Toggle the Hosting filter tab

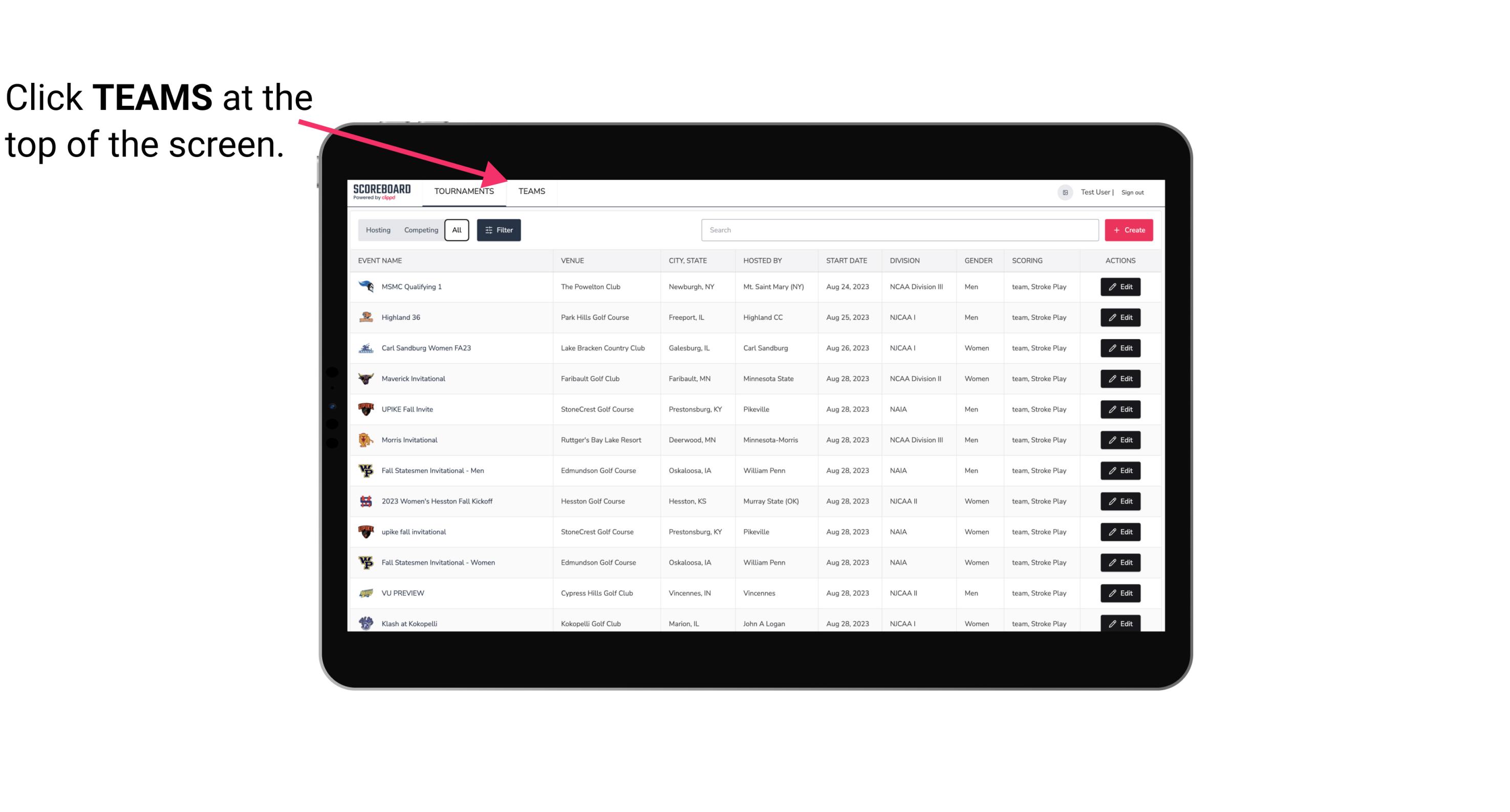[x=378, y=230]
